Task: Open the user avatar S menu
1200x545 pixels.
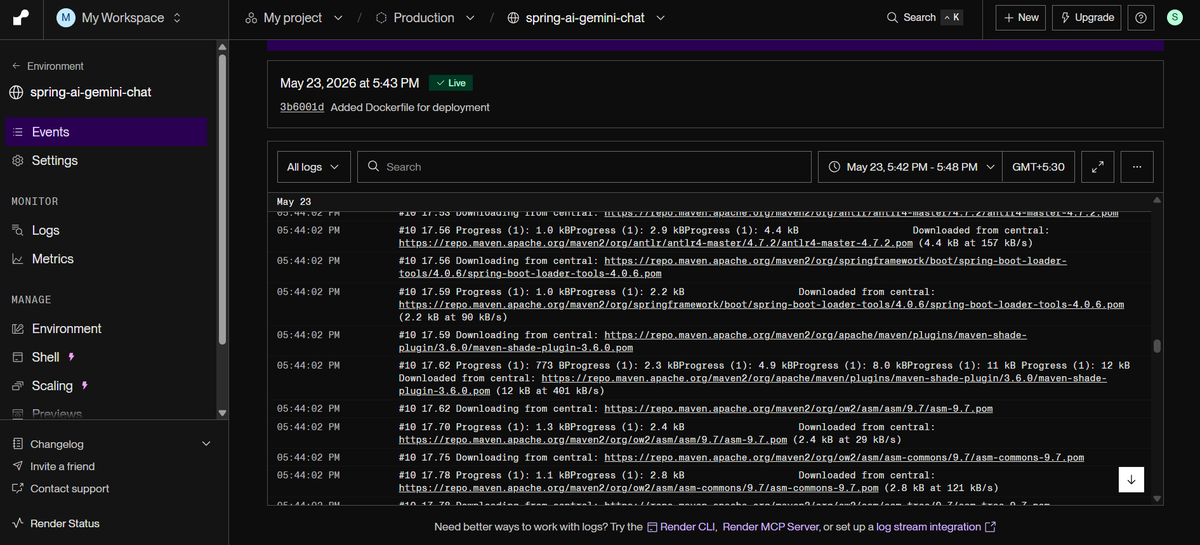Action: [x=1175, y=18]
